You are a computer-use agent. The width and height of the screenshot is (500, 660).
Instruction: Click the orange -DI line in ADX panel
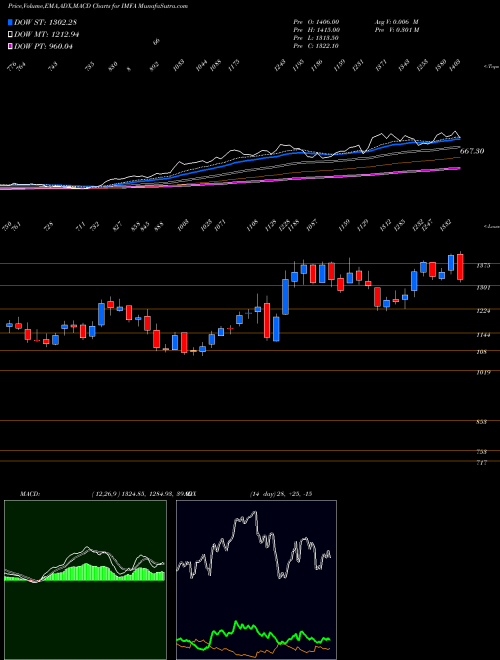[x=253, y=654]
